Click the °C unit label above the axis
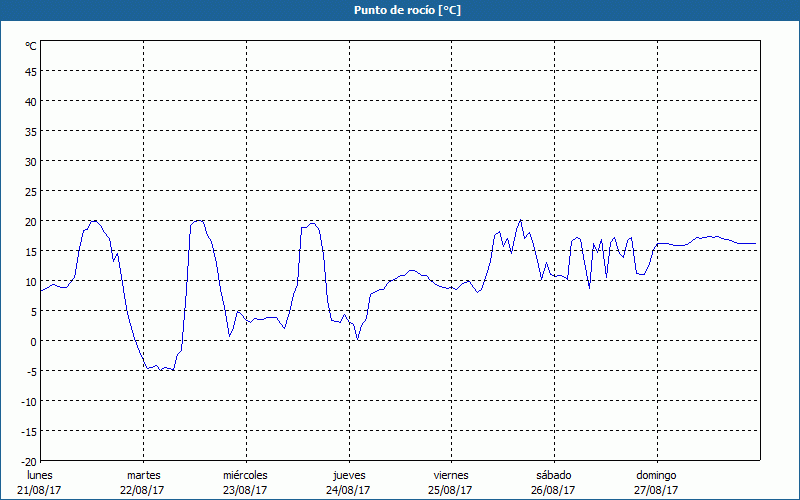This screenshot has height=500, width=800. point(30,46)
